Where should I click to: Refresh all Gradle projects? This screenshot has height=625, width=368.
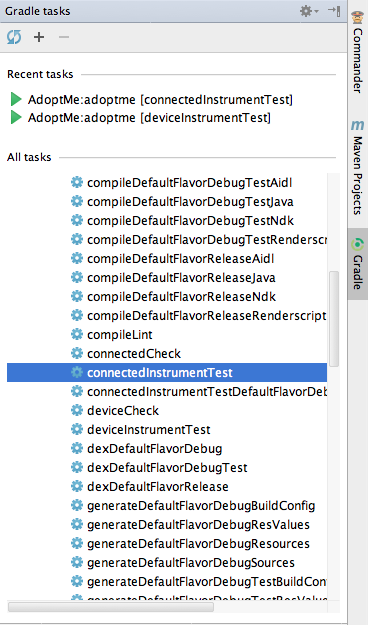click(14, 37)
